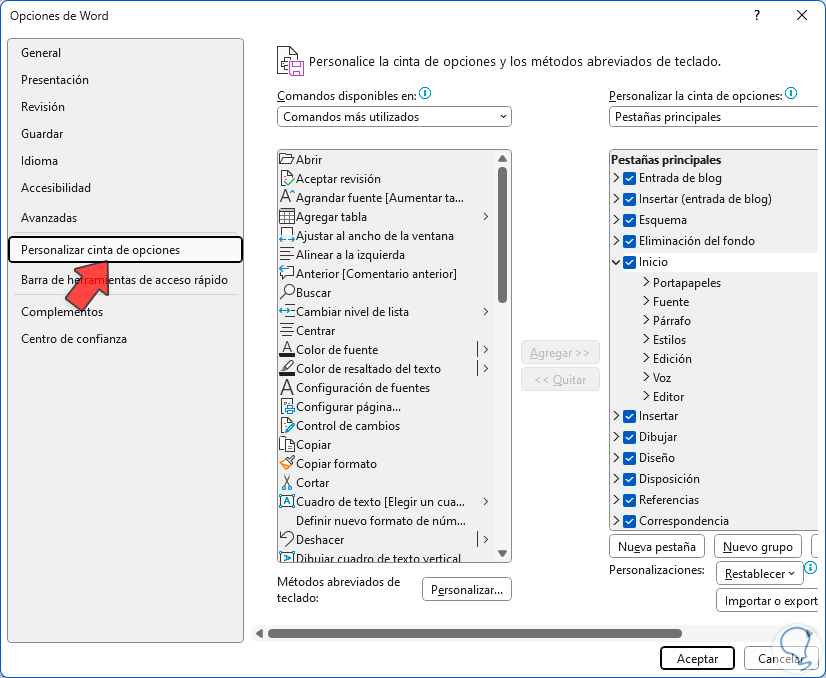Screen dimensions: 826x678
Task: Expand the Estilos group
Action: coord(646,339)
